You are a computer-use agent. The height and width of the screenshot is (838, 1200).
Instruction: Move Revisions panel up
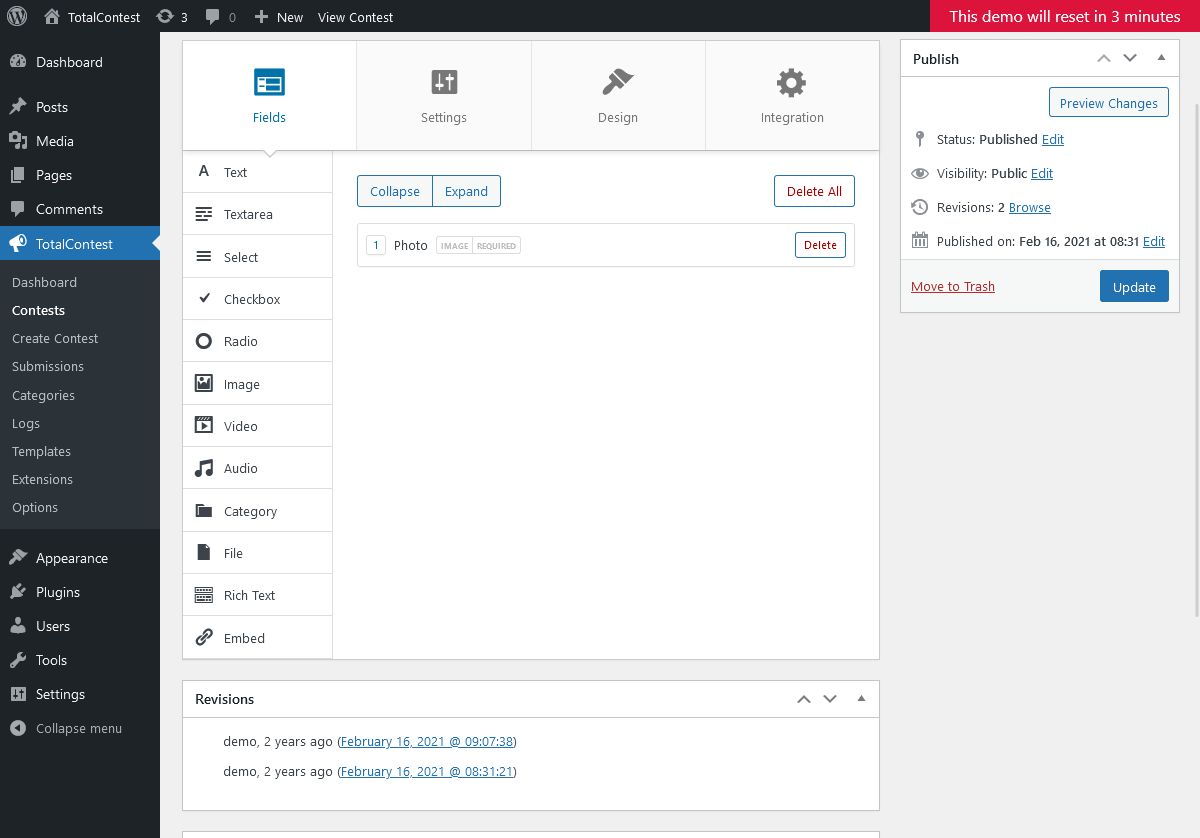pyautogui.click(x=804, y=699)
